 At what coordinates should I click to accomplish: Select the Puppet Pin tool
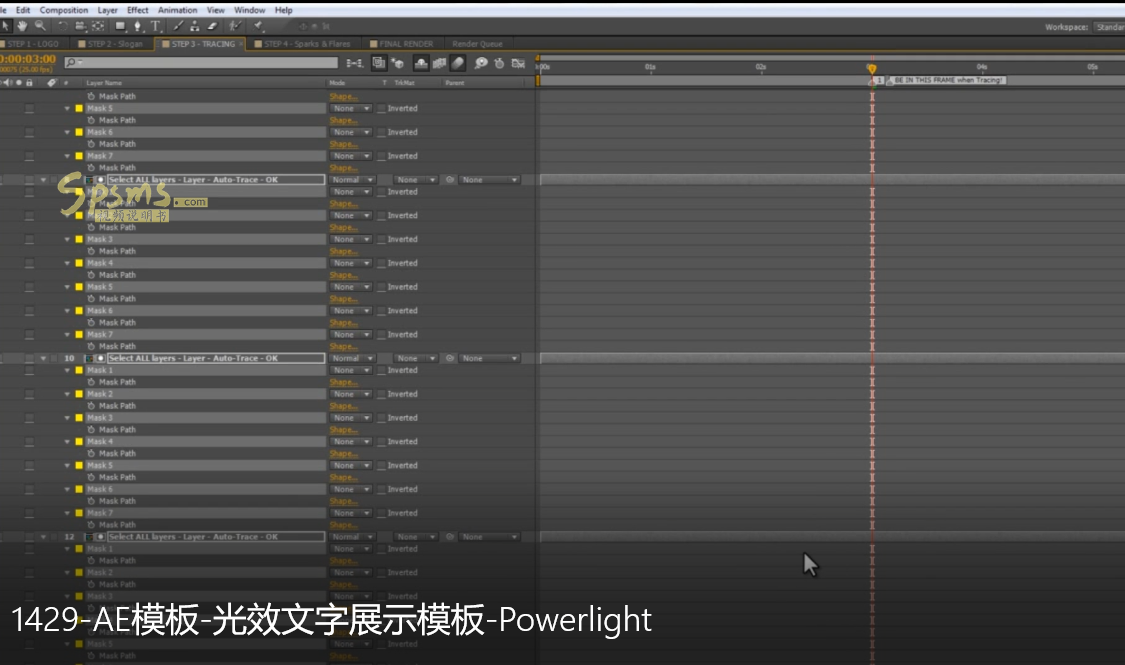[x=258, y=26]
